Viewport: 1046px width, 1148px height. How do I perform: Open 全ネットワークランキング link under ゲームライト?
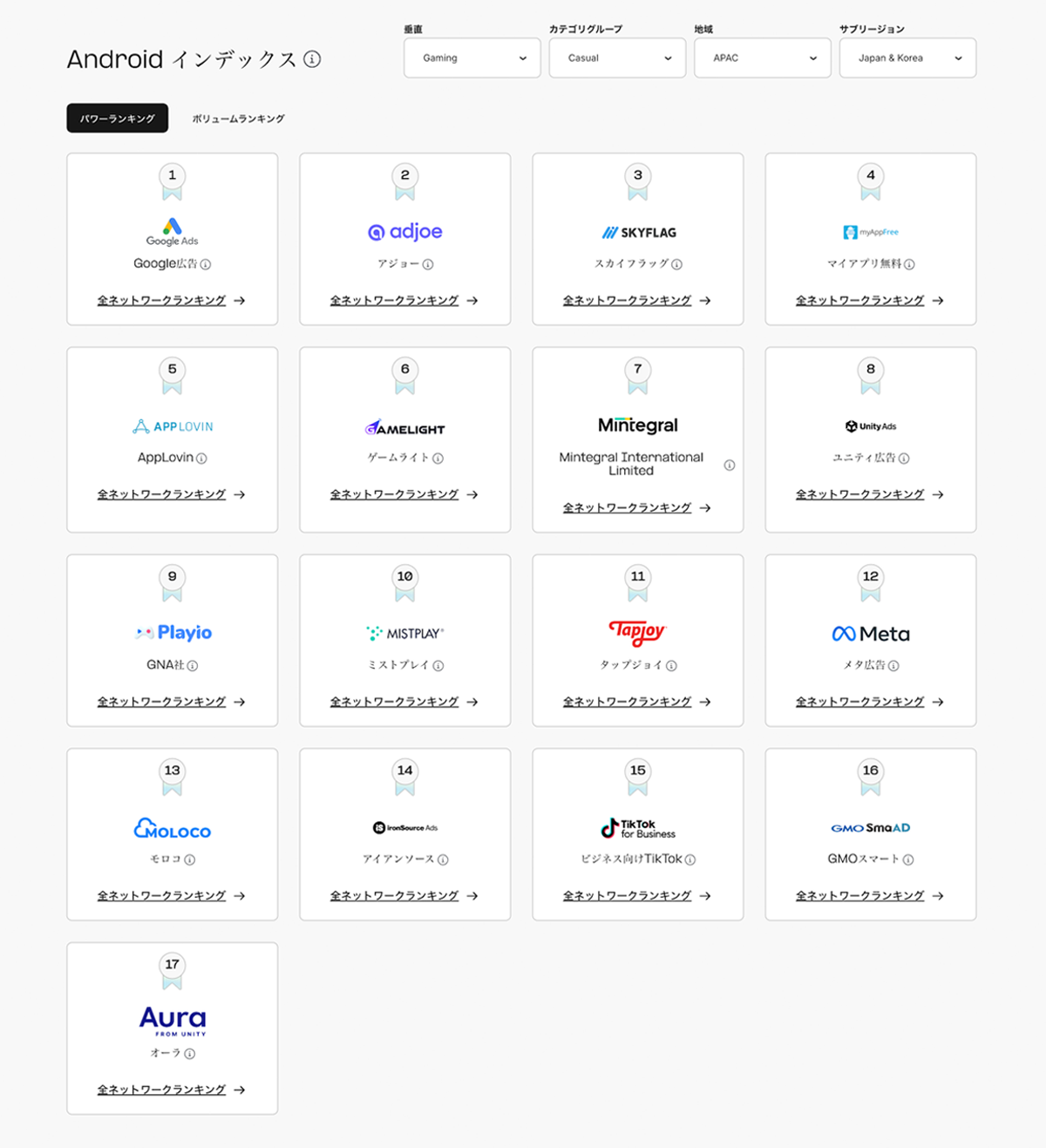(x=404, y=495)
